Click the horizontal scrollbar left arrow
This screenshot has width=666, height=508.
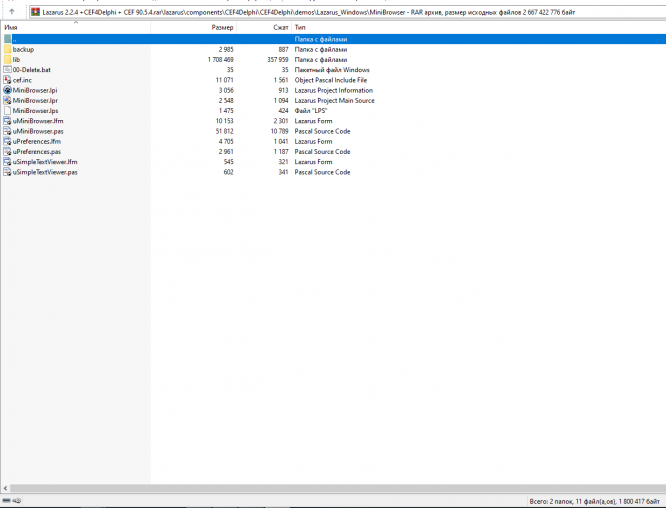5,488
